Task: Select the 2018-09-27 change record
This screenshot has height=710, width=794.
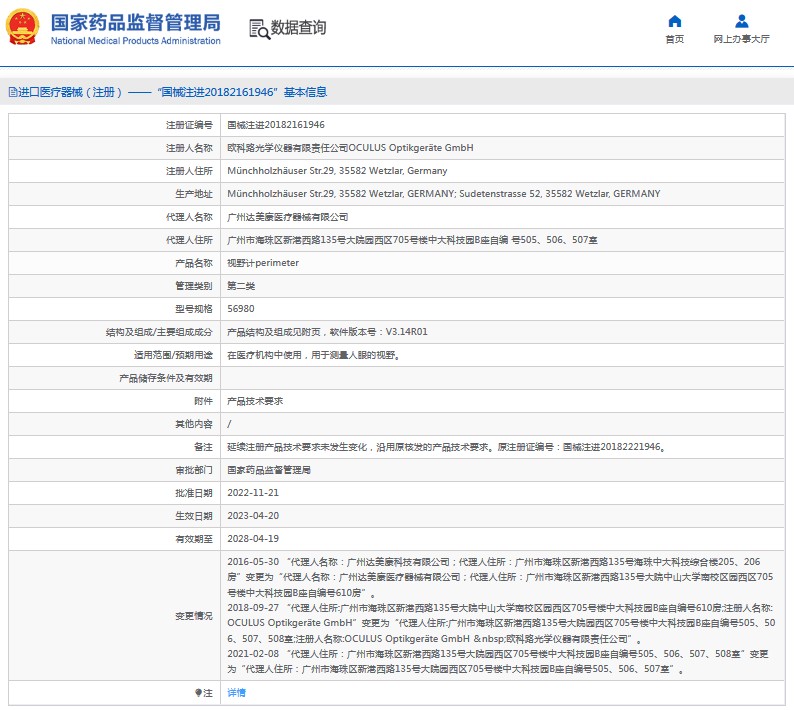Action: [501, 623]
